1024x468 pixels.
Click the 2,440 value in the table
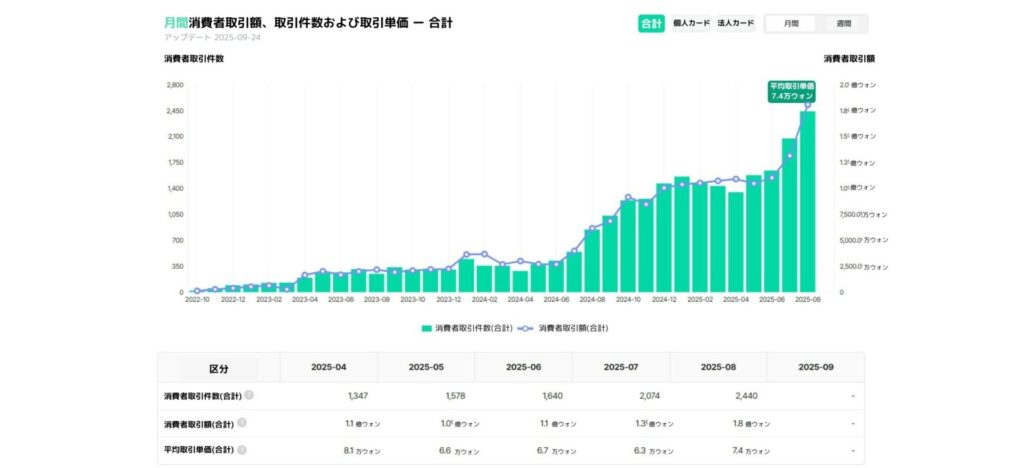tap(745, 396)
